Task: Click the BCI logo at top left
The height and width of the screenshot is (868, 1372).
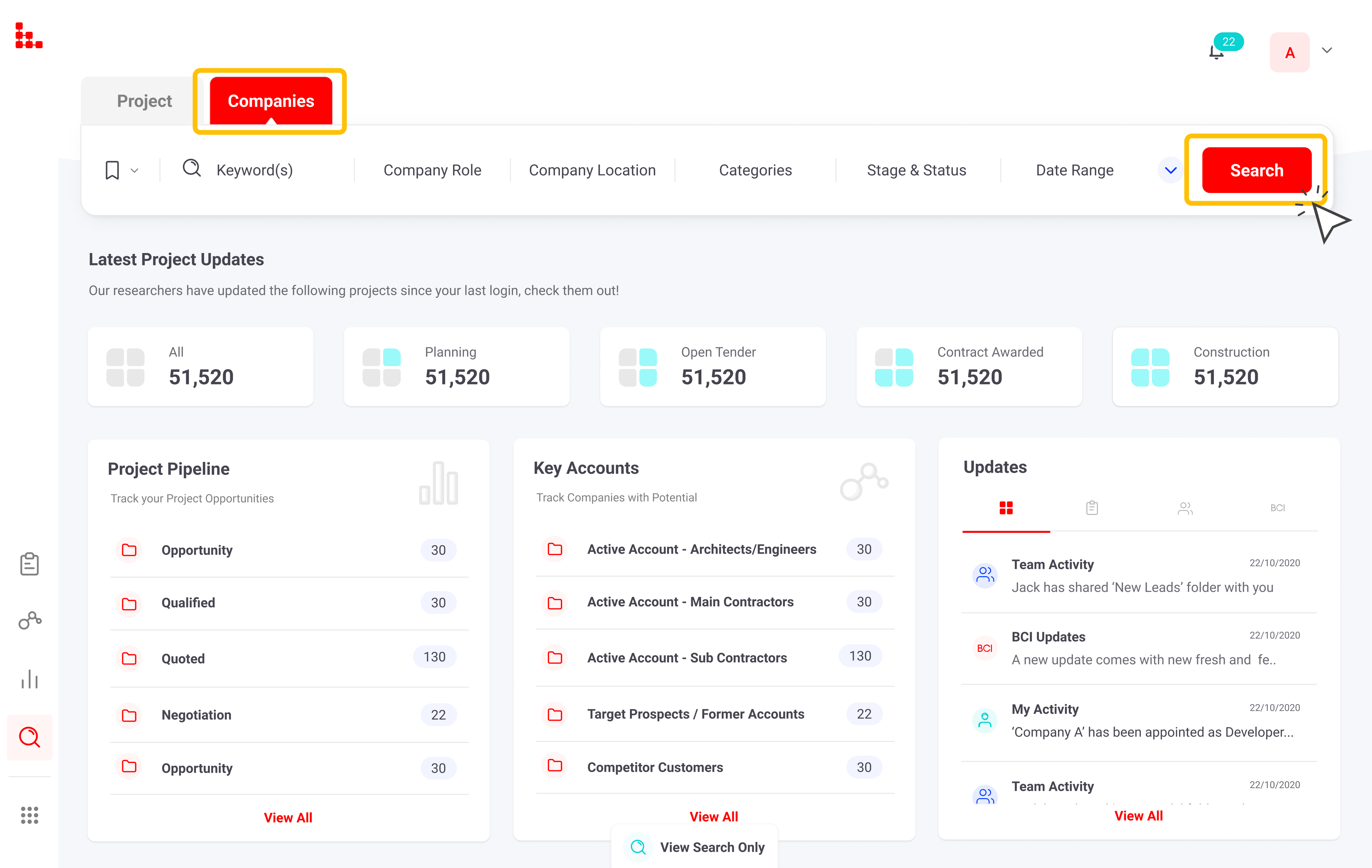Action: (29, 36)
